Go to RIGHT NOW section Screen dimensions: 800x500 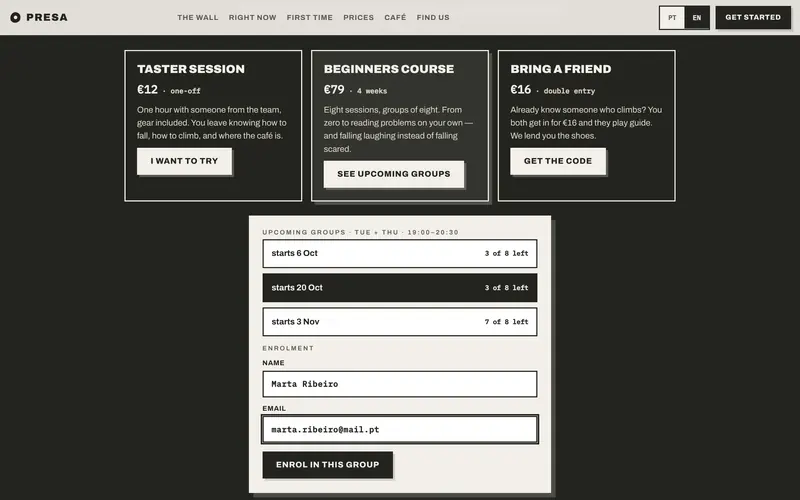pyautogui.click(x=253, y=17)
